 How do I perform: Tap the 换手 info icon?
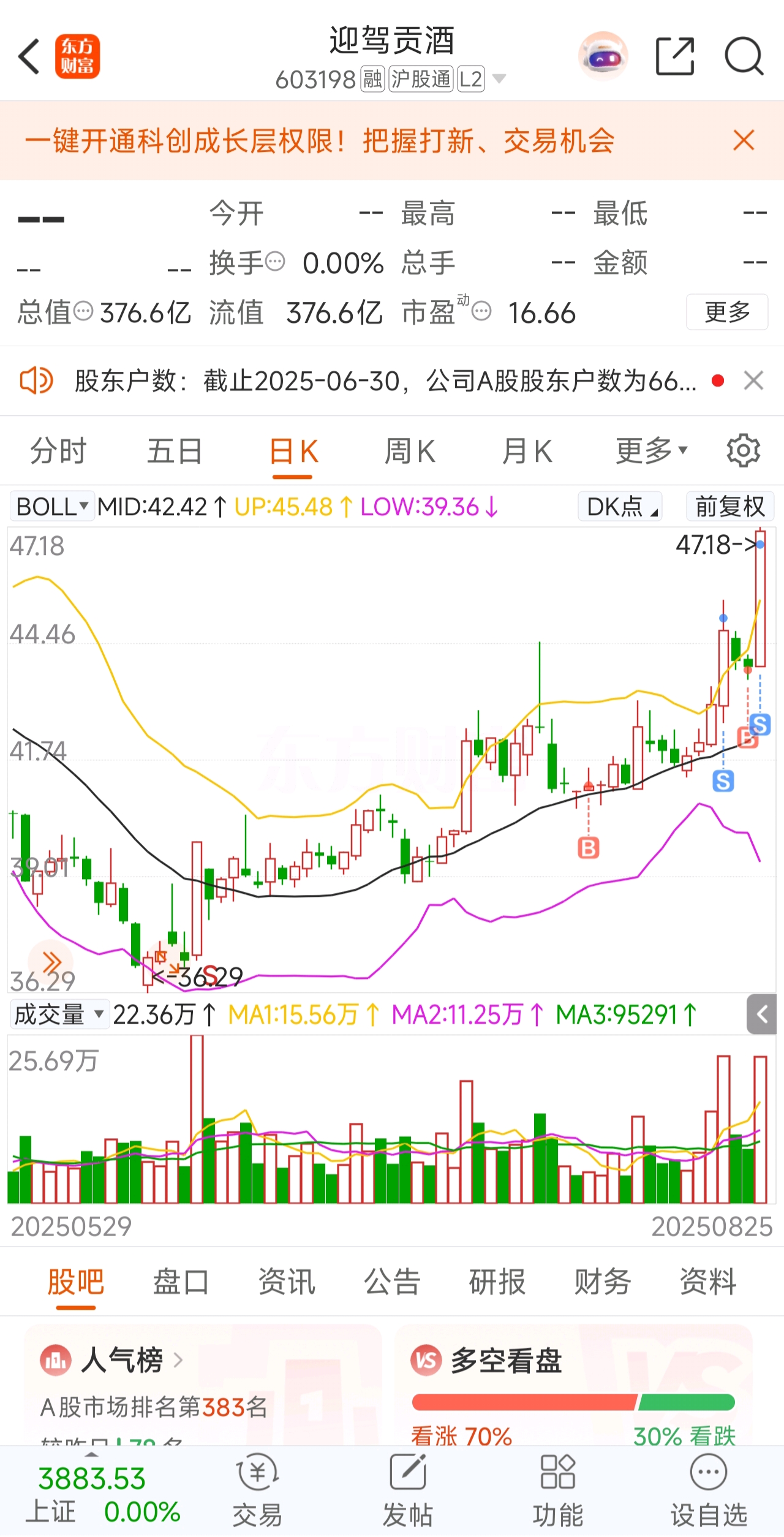[x=275, y=262]
